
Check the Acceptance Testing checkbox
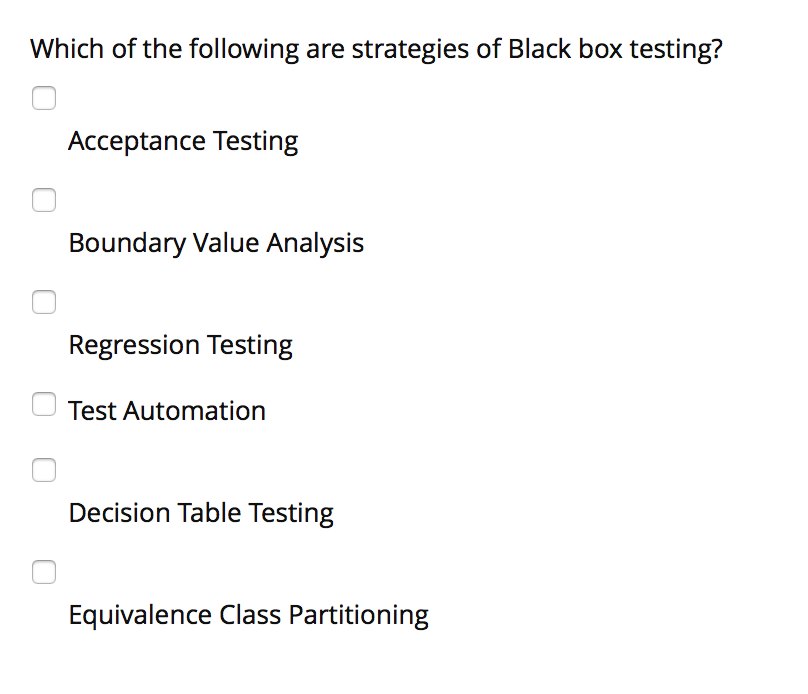[x=44, y=98]
